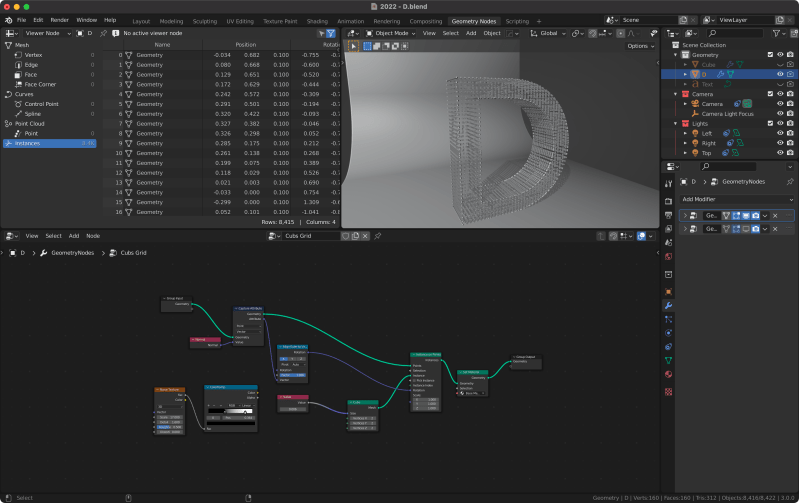Open the Add Modifier dropdown

[737, 199]
